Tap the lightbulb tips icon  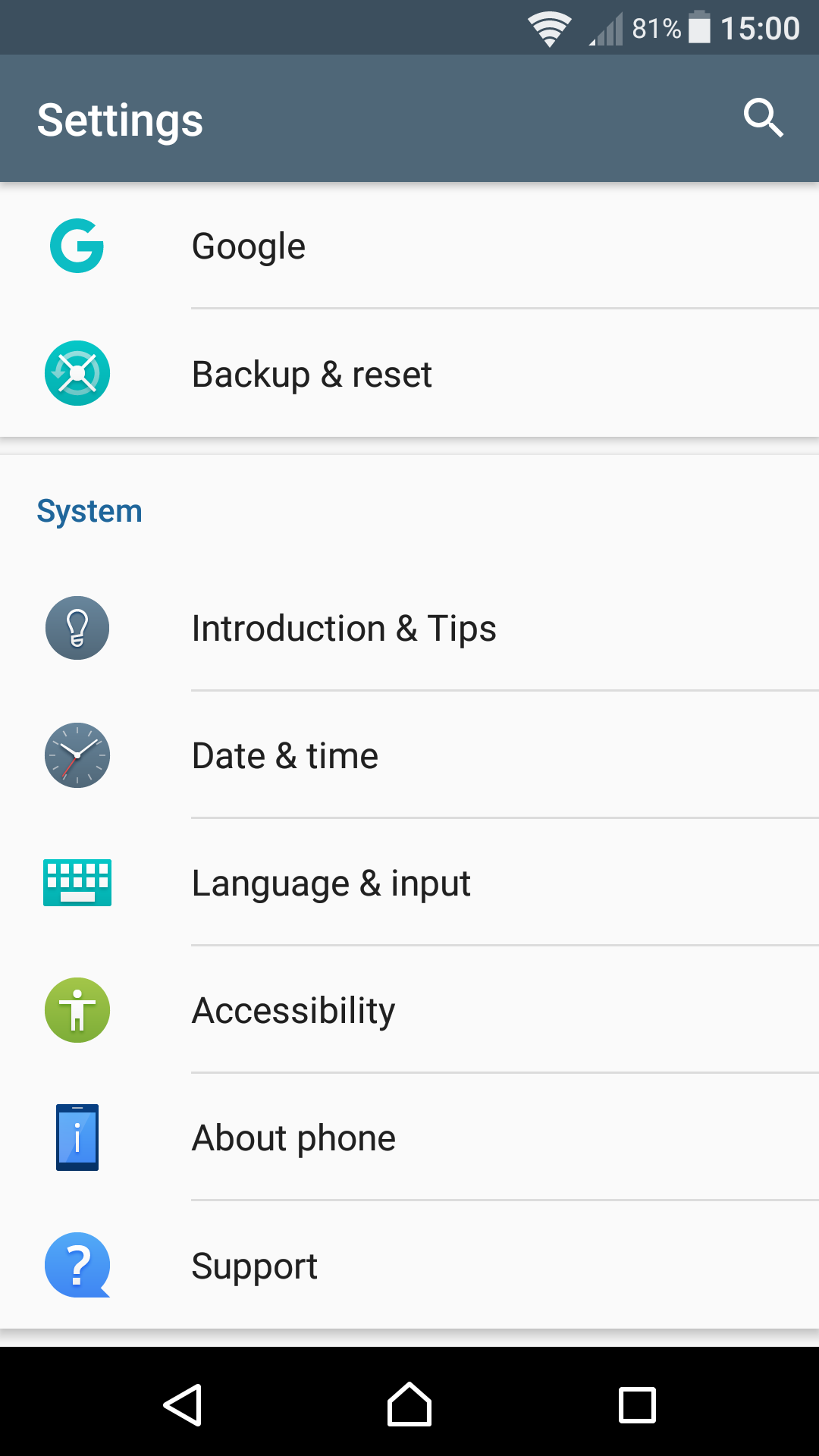pos(77,628)
